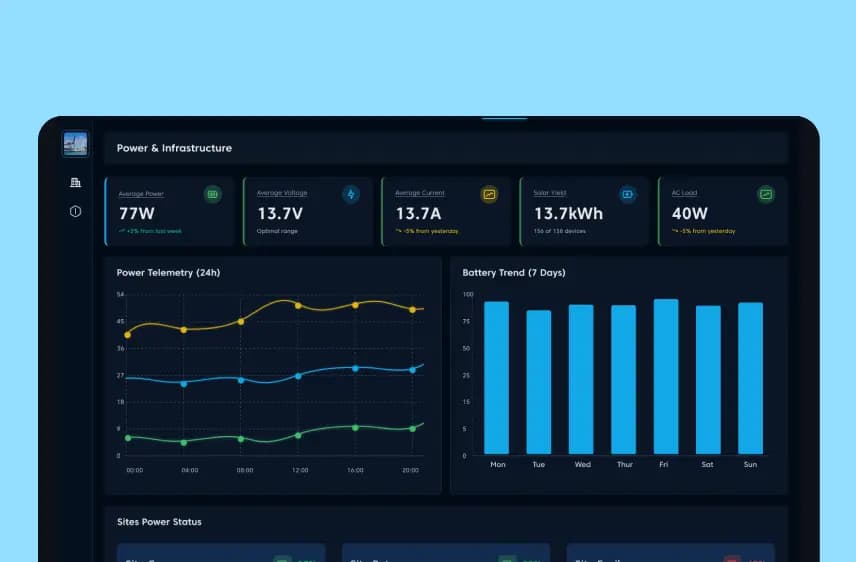
Task: Select green line data point at 16:00
Action: (355, 428)
